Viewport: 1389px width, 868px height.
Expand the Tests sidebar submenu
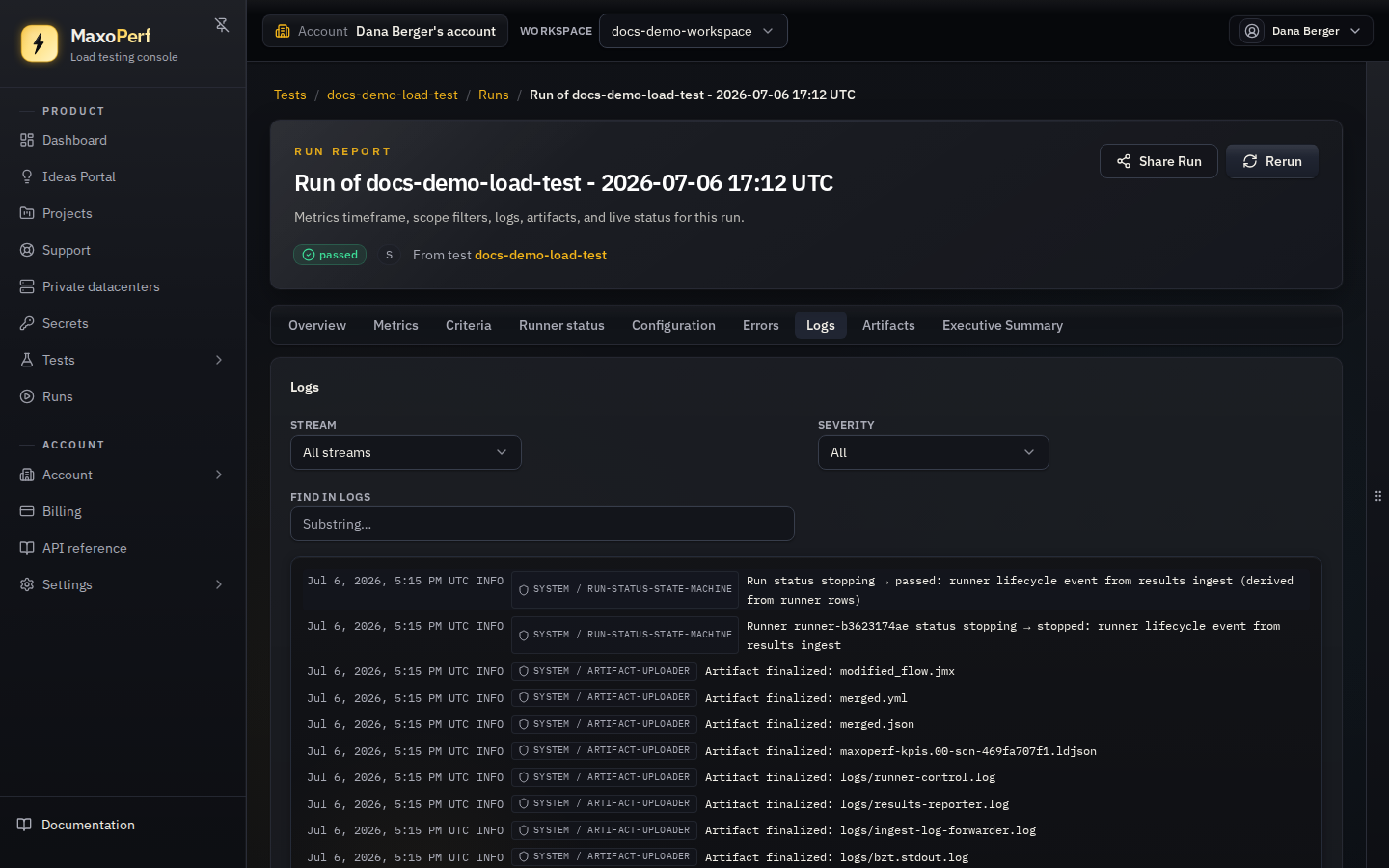pyautogui.click(x=219, y=360)
